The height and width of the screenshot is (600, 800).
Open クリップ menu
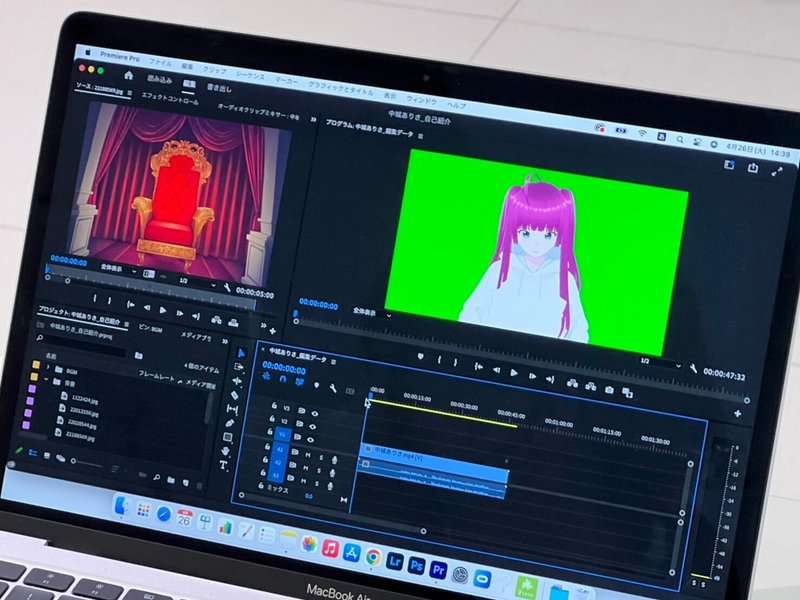point(214,70)
